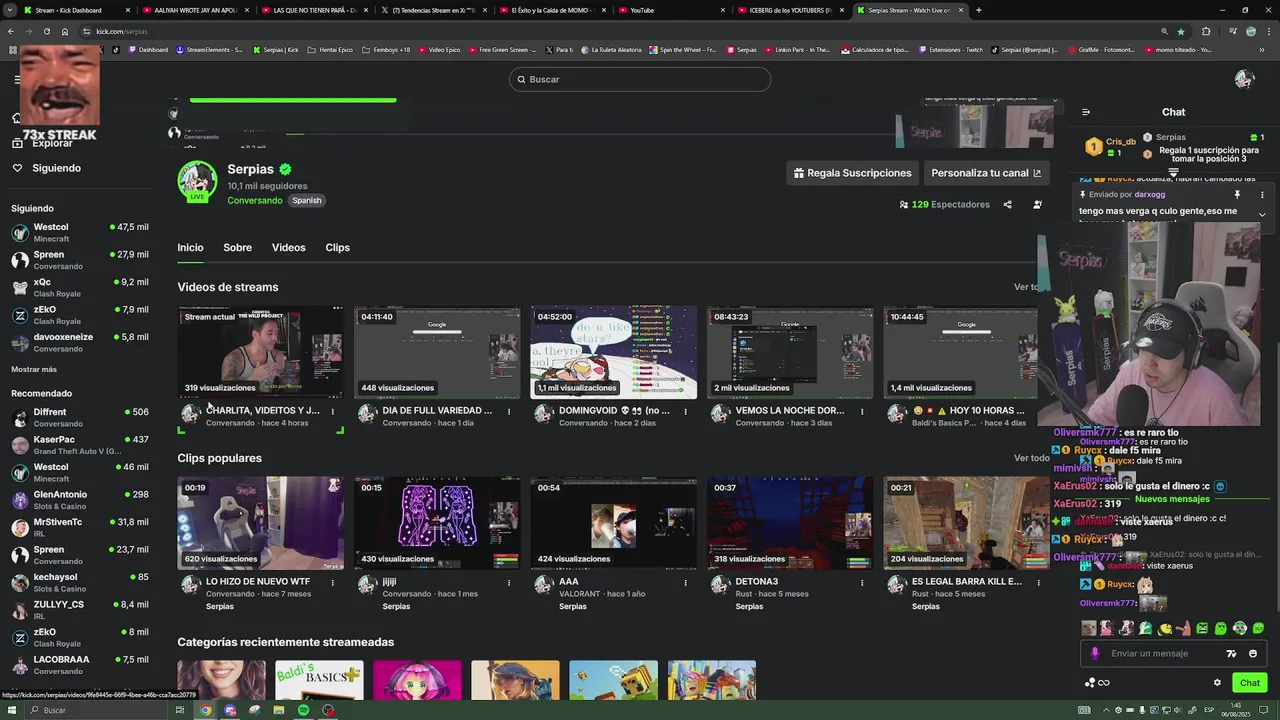
Task: Open the StreamElements bookmark
Action: point(209,49)
